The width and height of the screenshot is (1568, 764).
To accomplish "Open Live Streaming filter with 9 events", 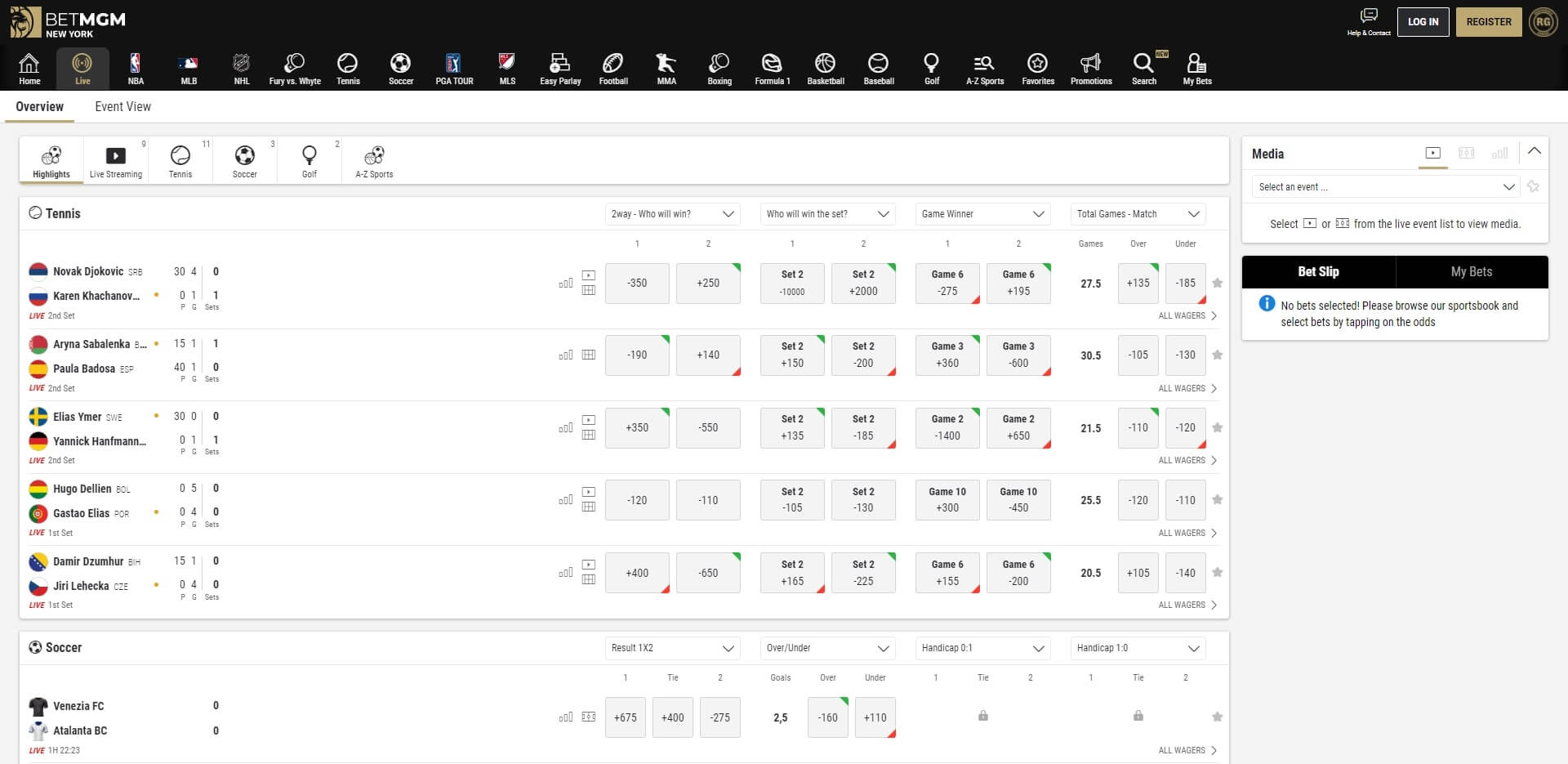I will 115,160.
